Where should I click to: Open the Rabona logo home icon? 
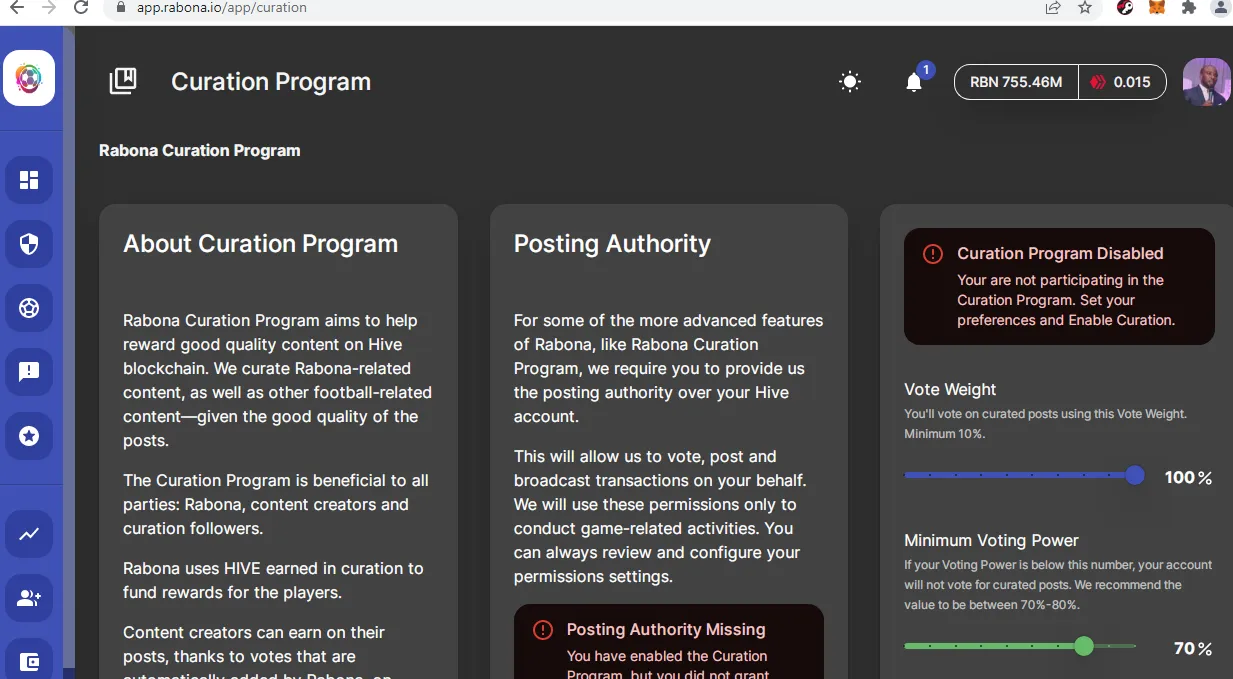(29, 78)
